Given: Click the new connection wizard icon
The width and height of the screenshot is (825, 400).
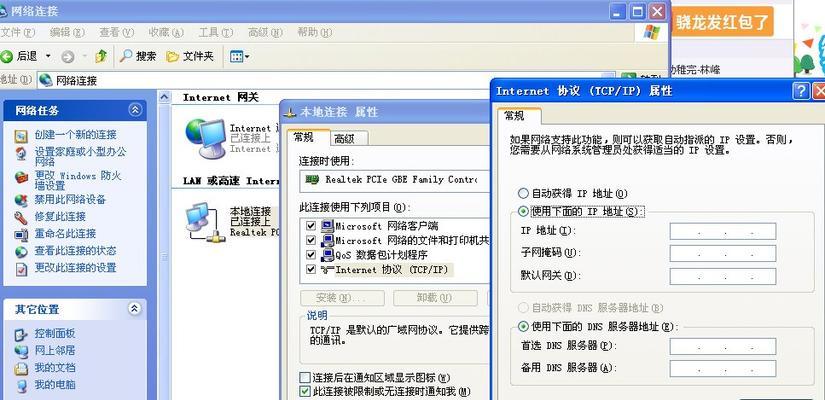Looking at the screenshot, I should [x=21, y=136].
